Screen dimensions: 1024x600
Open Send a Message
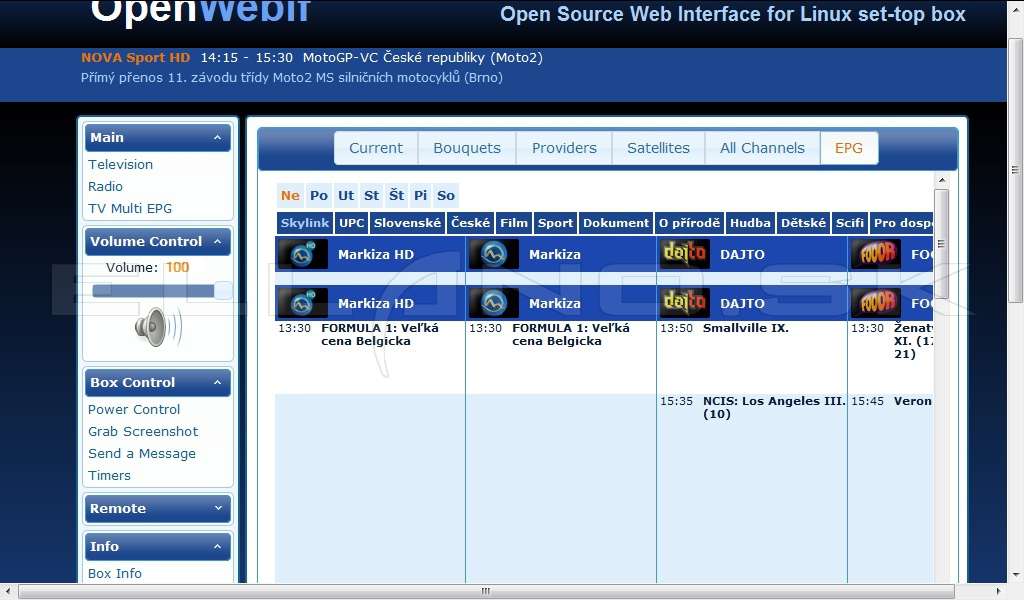point(142,454)
